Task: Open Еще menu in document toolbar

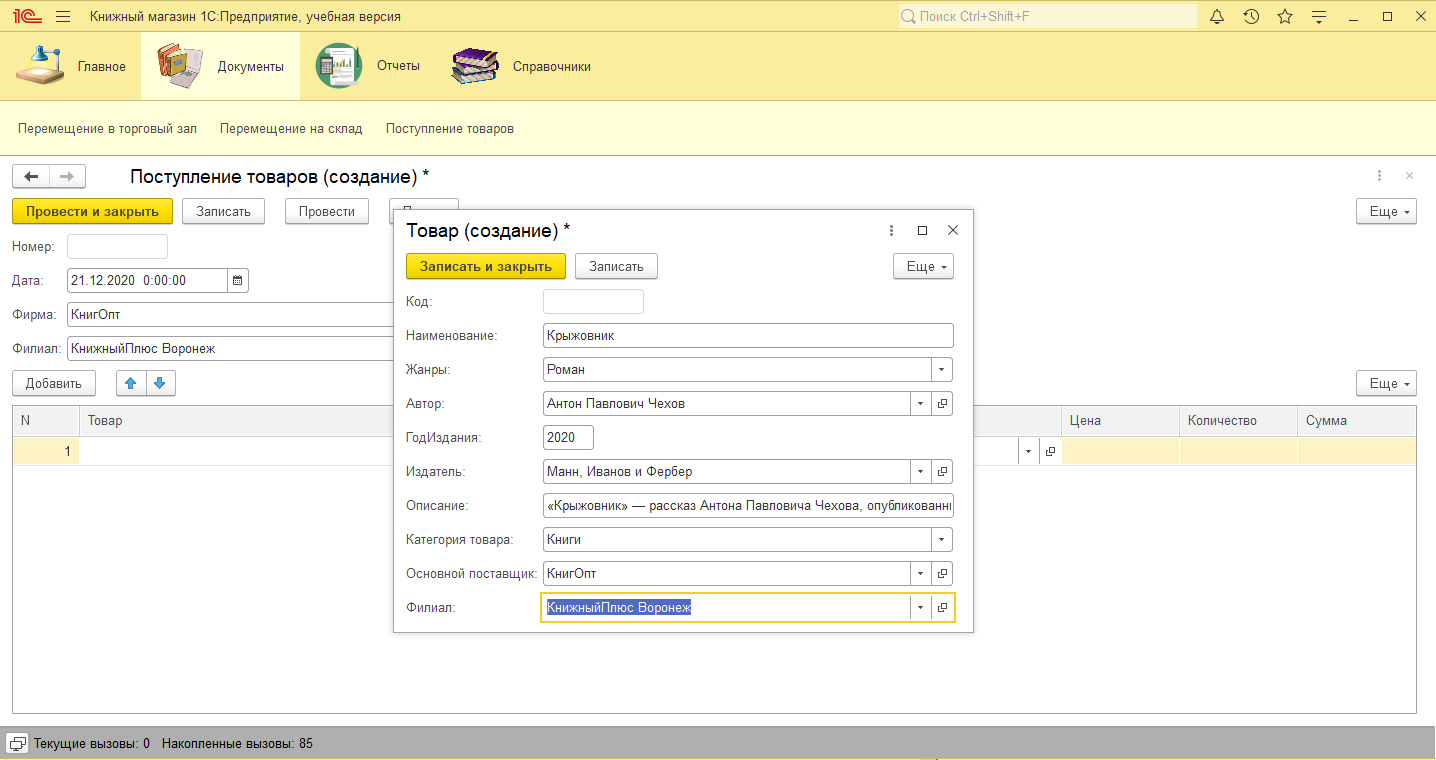Action: [1386, 211]
